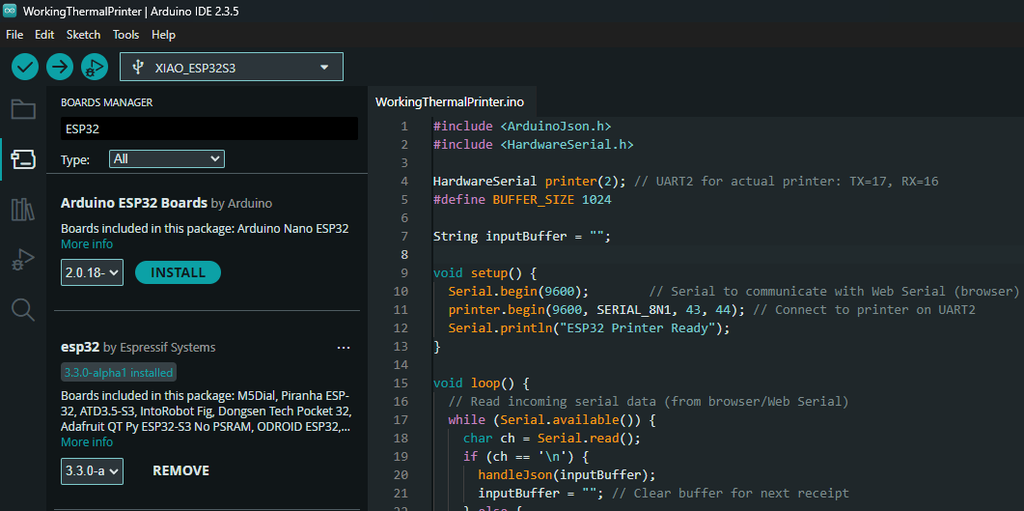Open the Library Manager books icon
Viewport: 1024px width, 511px height.
23,209
